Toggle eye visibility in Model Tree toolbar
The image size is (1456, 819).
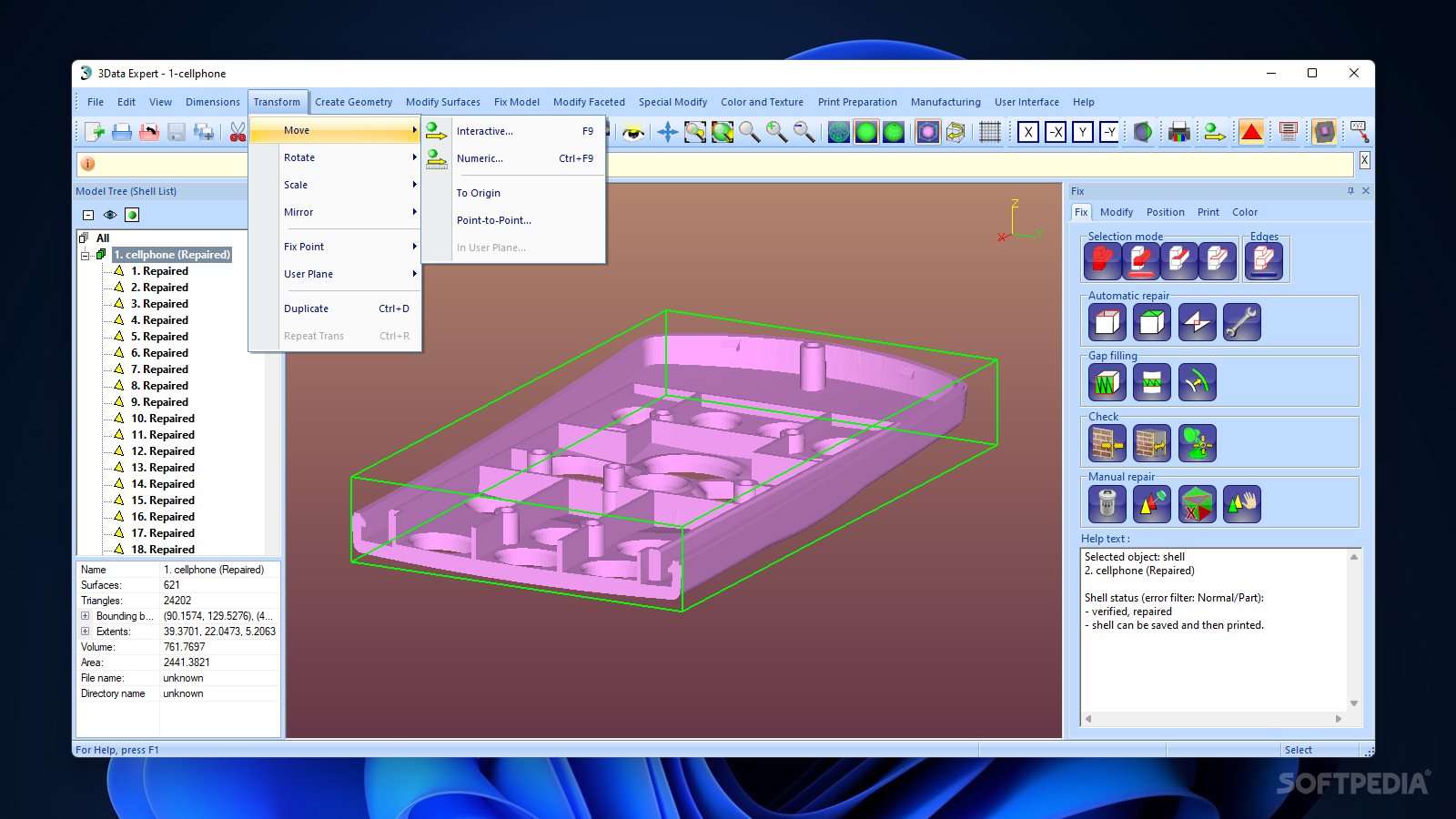pos(110,215)
